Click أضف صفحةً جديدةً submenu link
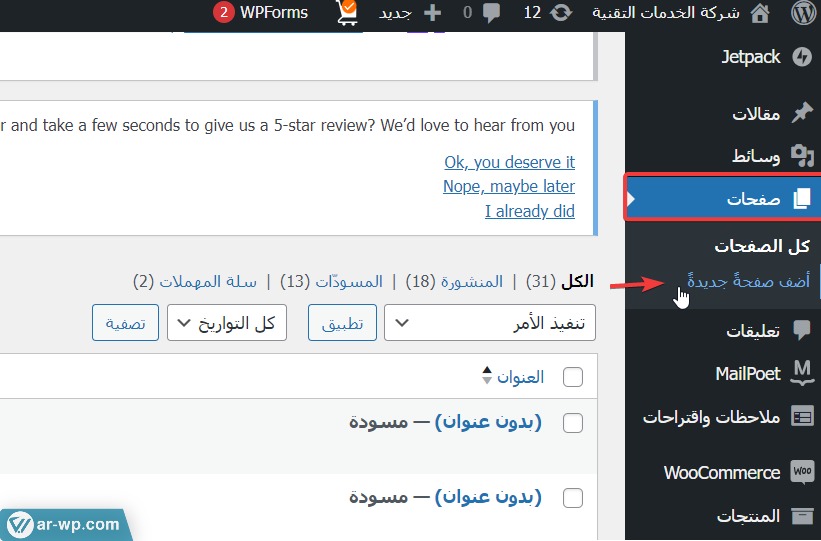Image resolution: width=821 pixels, height=541 pixels. pyautogui.click(x=748, y=281)
